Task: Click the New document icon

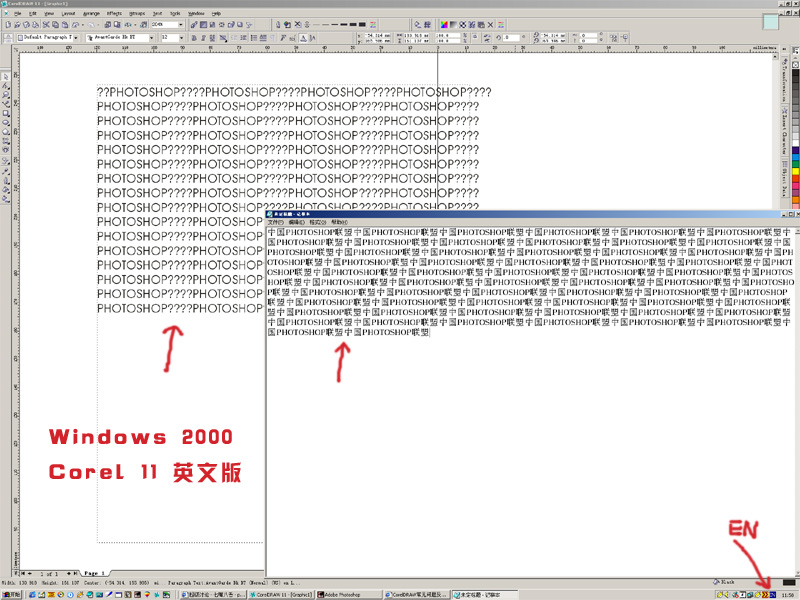Action: (x=8, y=24)
